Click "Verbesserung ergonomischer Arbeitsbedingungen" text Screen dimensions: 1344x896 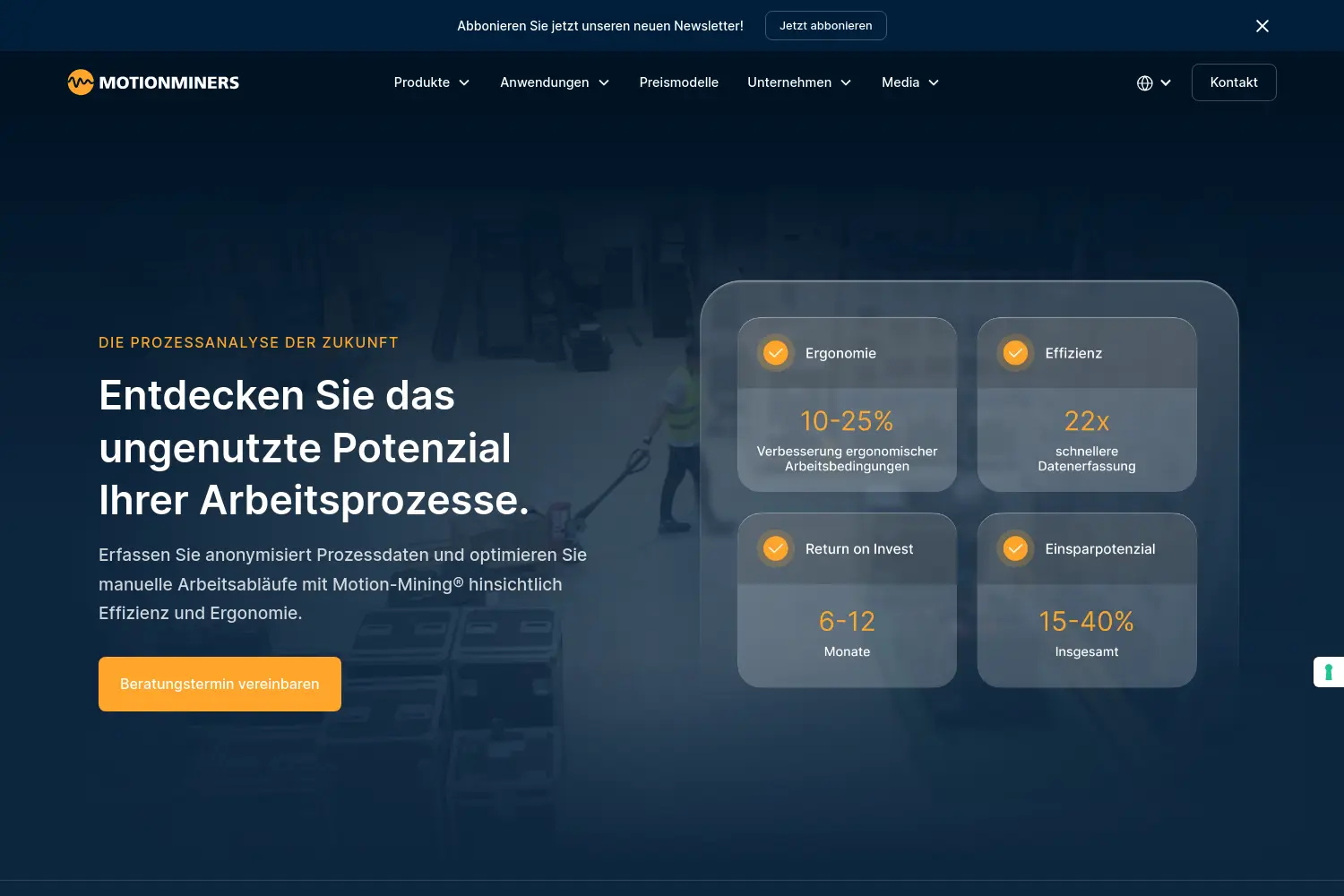(847, 459)
